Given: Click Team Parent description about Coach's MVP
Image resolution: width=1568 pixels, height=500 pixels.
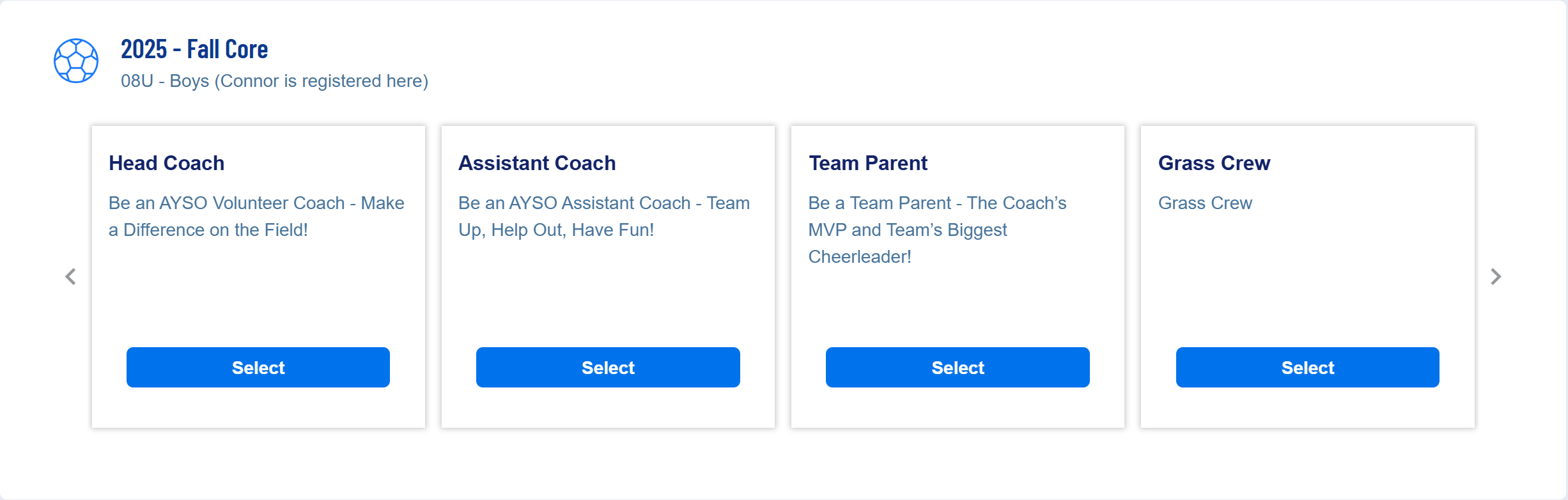Looking at the screenshot, I should click(x=937, y=230).
